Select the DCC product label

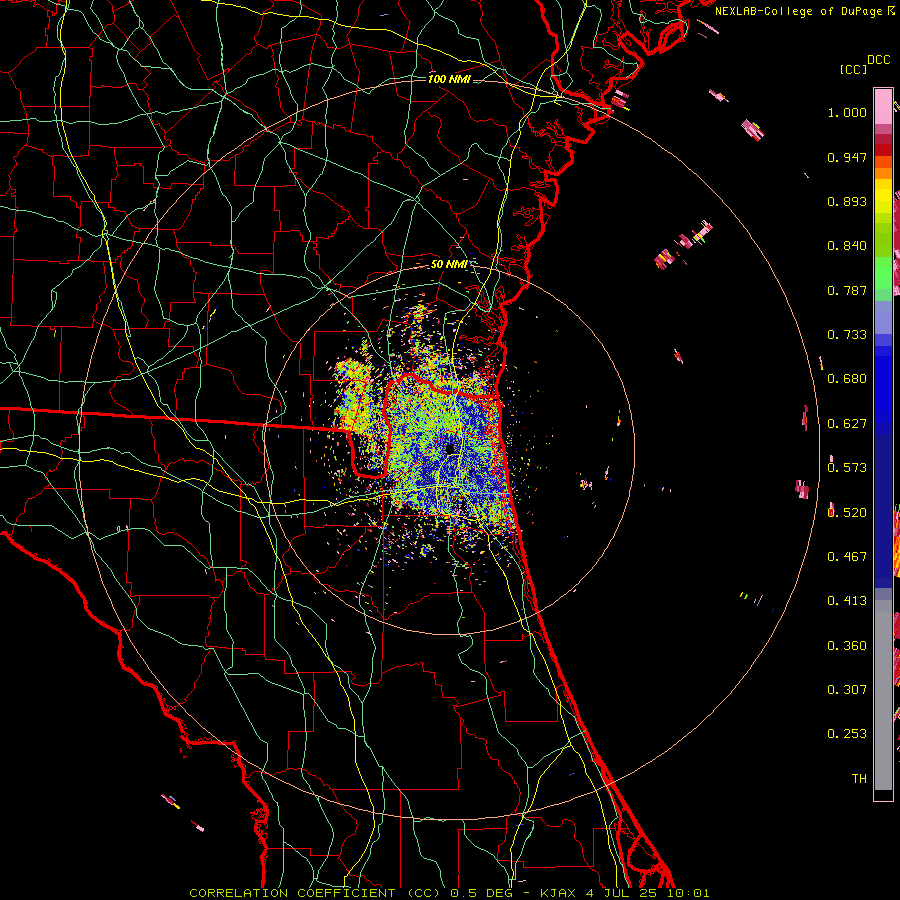(879, 60)
